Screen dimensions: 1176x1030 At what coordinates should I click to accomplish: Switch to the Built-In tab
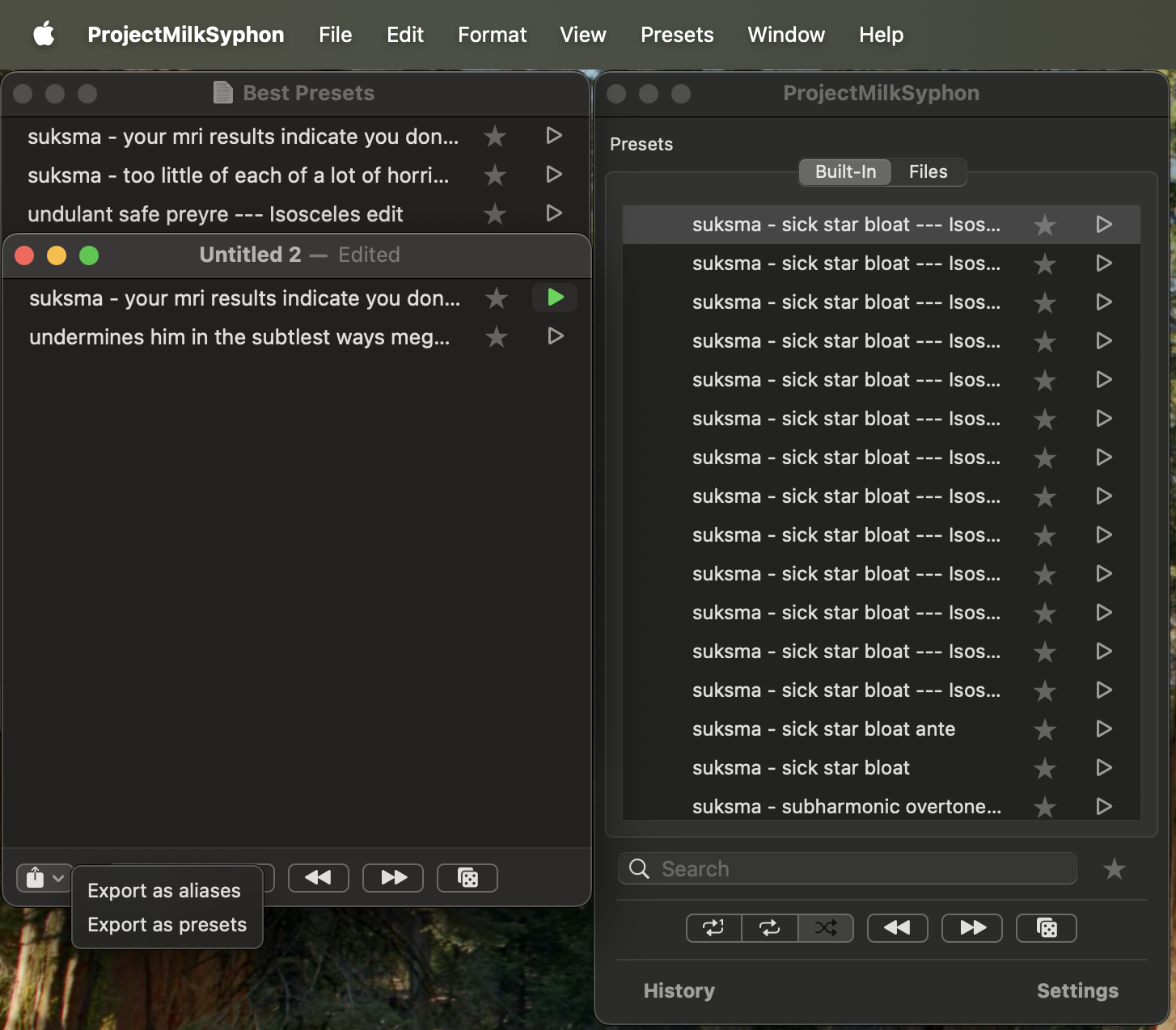click(x=845, y=171)
